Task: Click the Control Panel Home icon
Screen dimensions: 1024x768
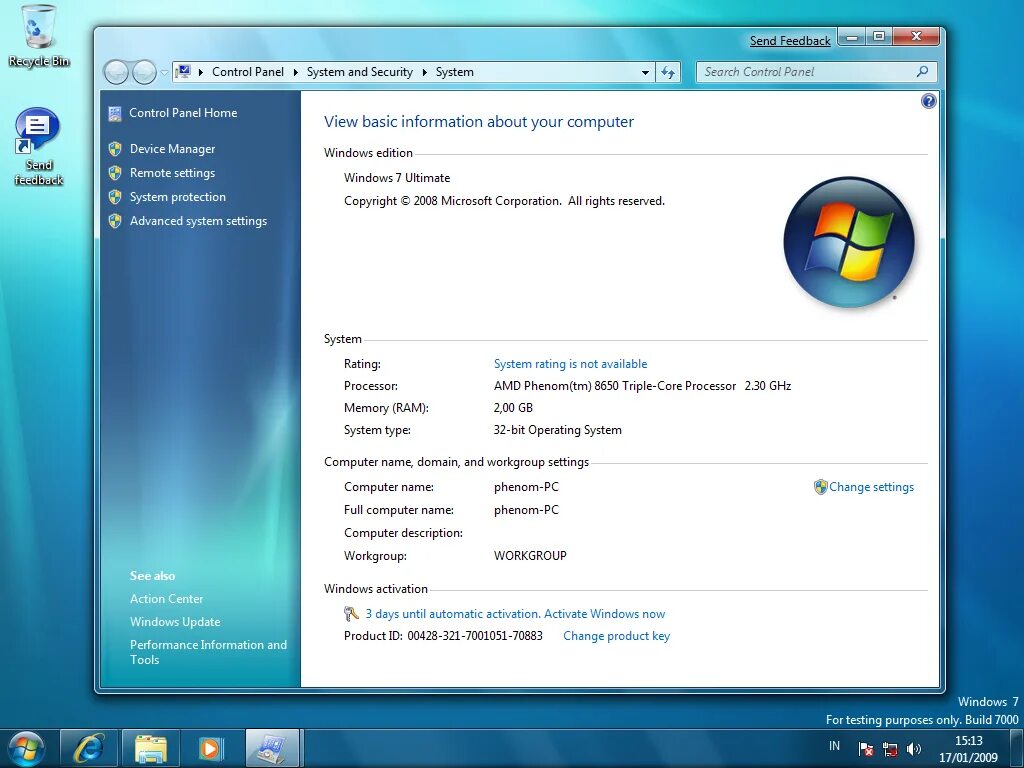Action: coord(115,114)
